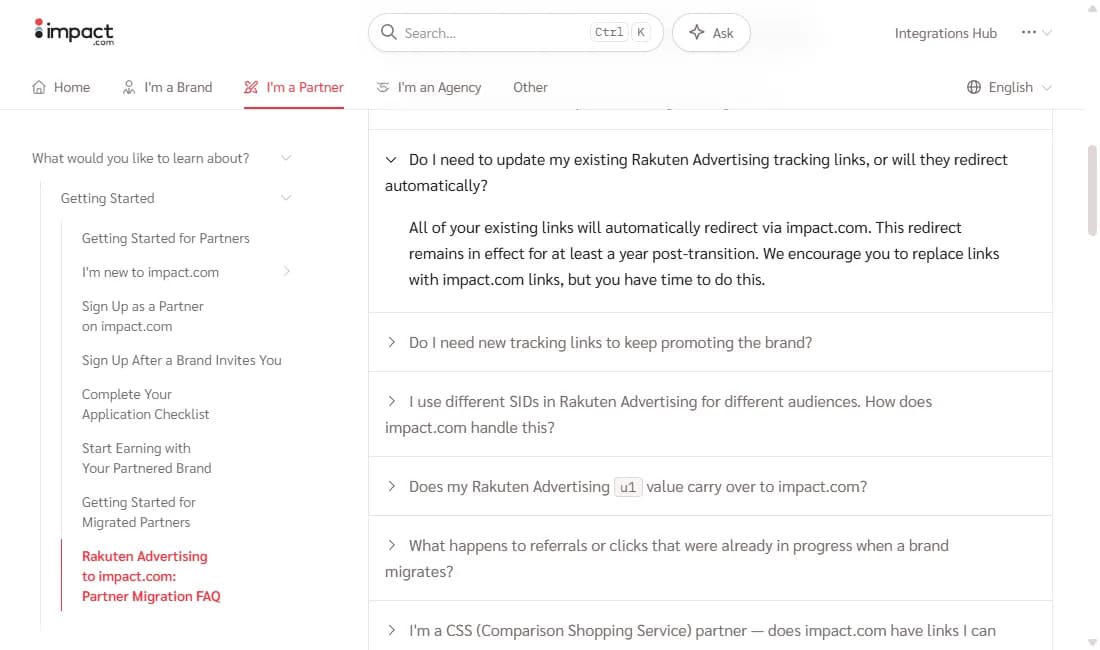Open Sign Up as a Partner page
Viewport: 1100px width, 650px height.
pos(142,316)
